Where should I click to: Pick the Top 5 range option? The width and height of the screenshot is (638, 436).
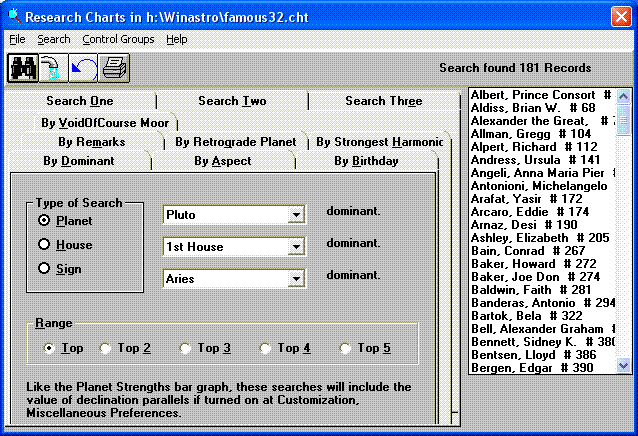coord(345,348)
